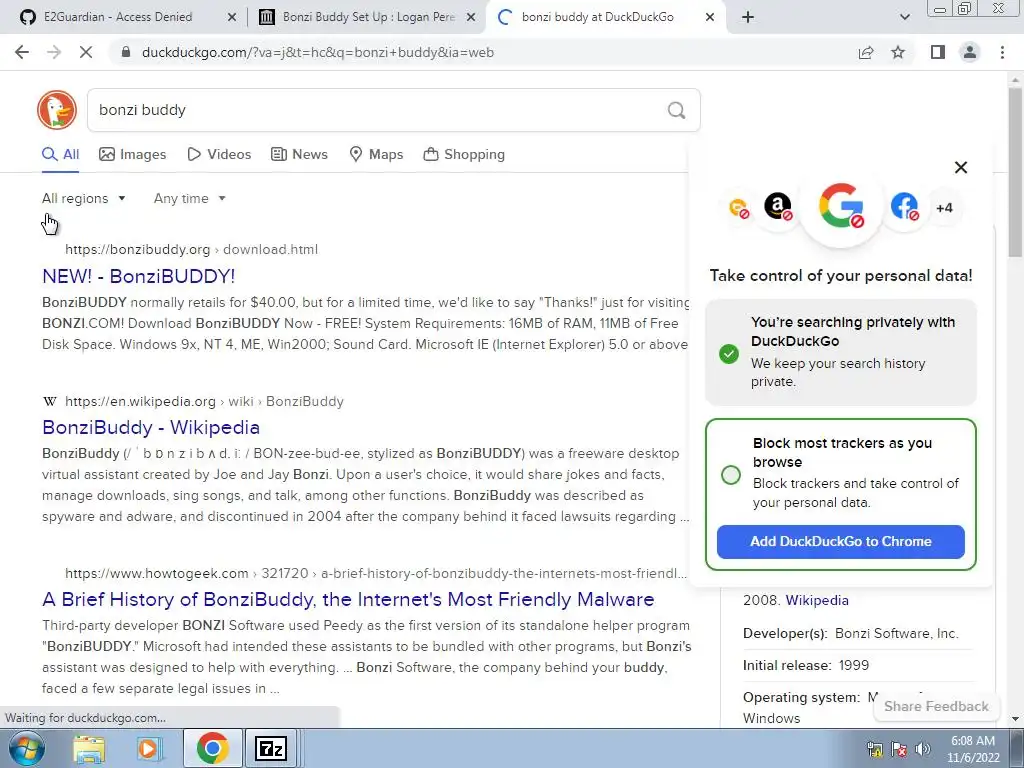1024x768 pixels.
Task: Switch to Images results tab
Action: point(133,155)
